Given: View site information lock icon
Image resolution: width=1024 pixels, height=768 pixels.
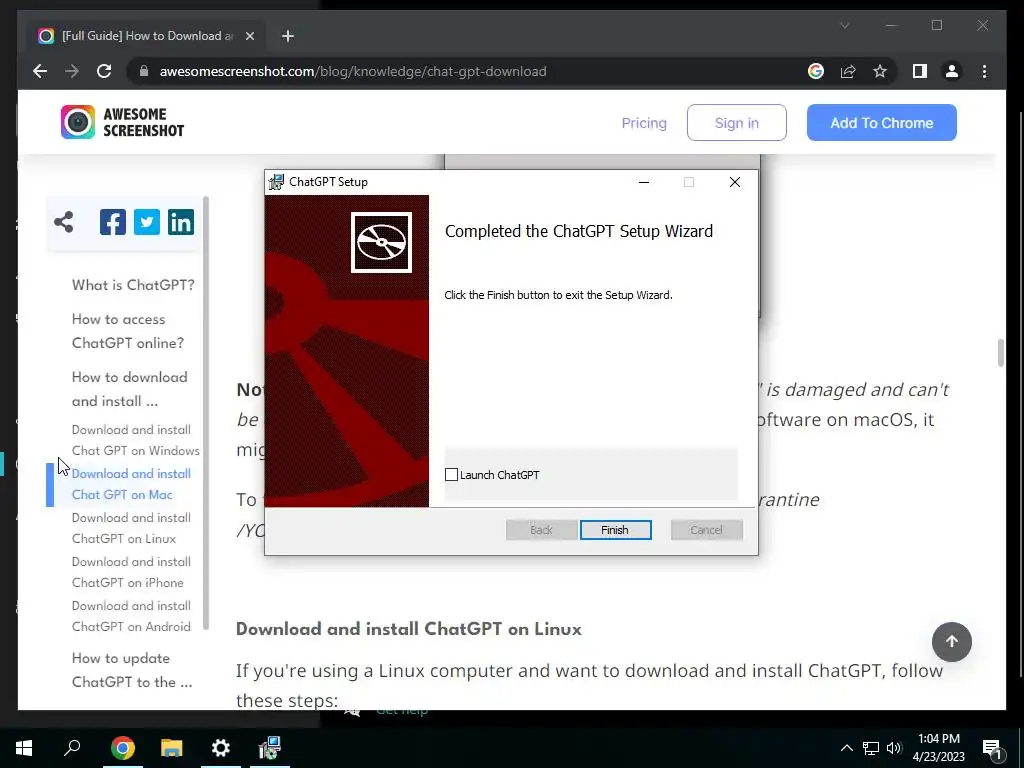Looking at the screenshot, I should 144,71.
